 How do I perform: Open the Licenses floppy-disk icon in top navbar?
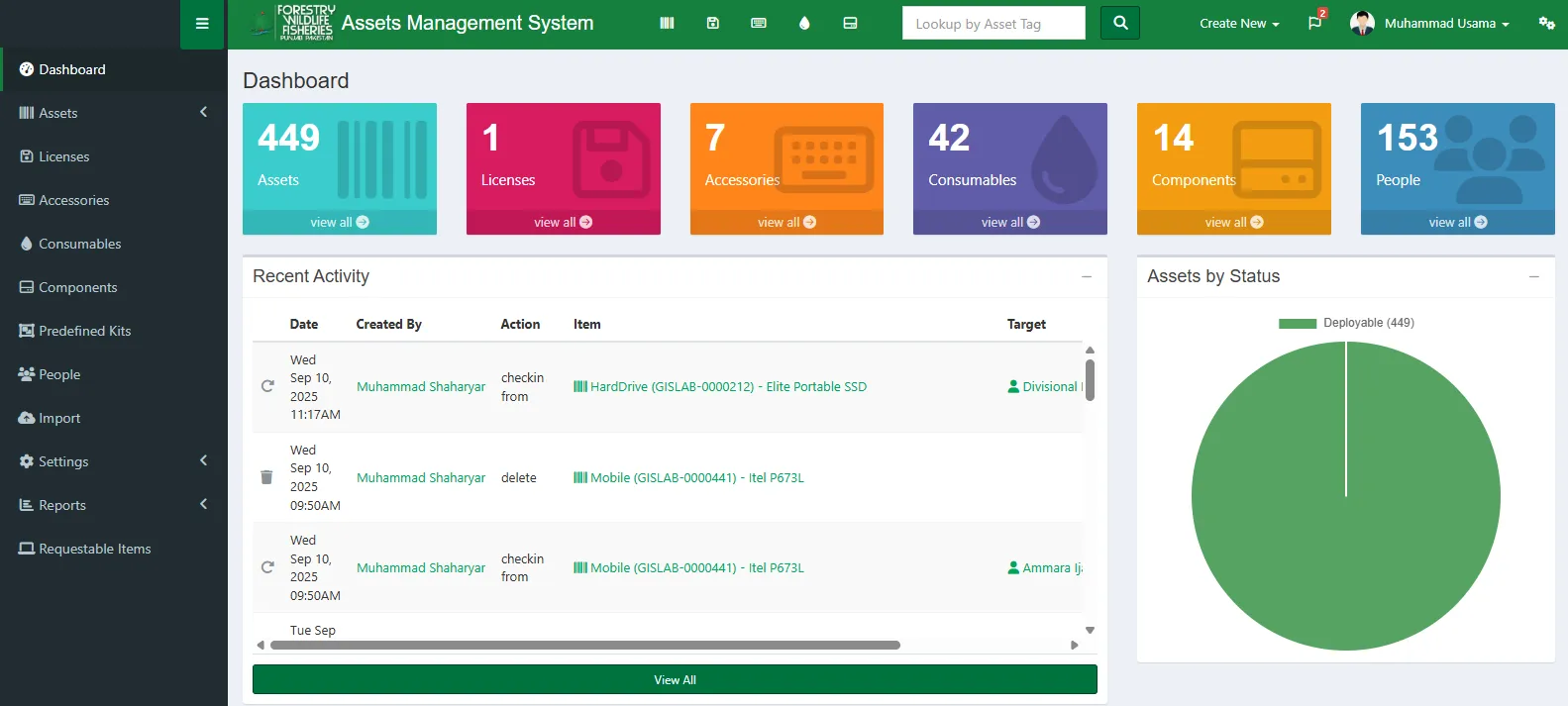712,23
